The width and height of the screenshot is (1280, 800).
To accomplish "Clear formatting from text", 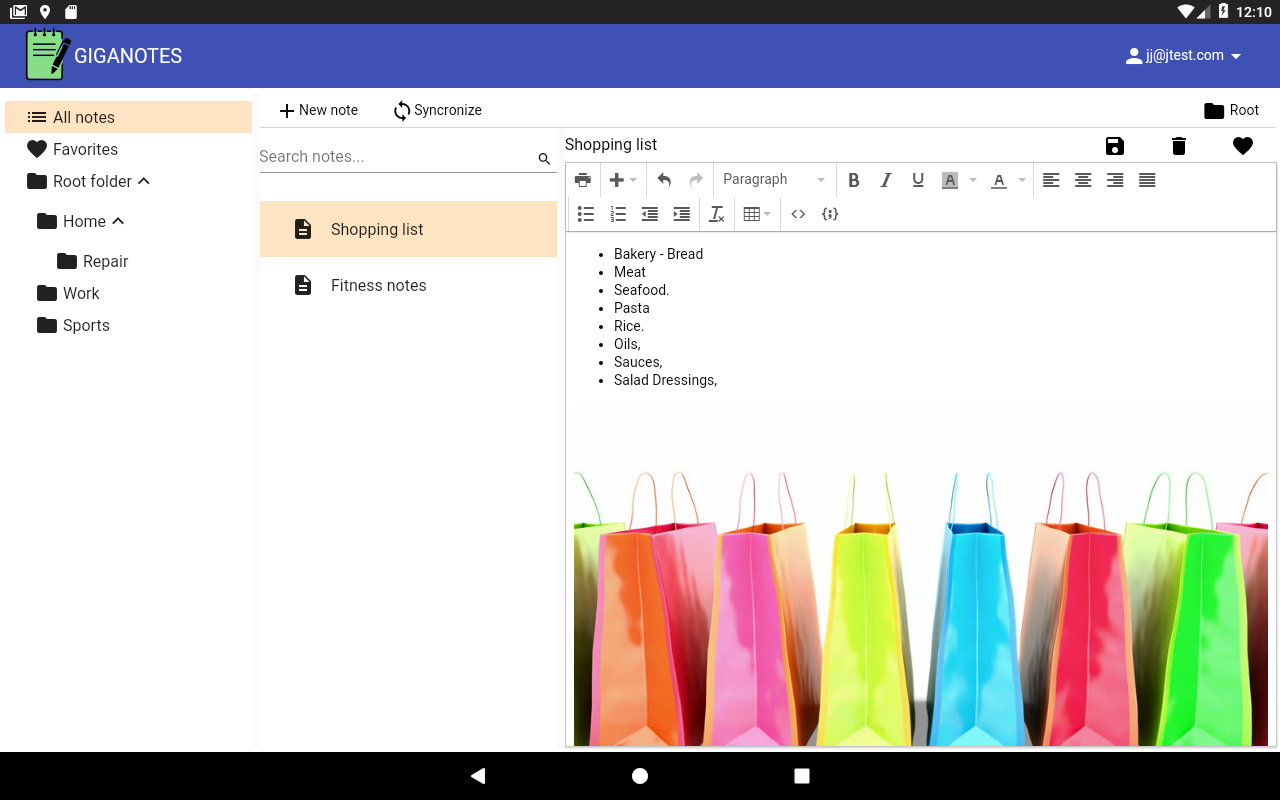I will click(x=716, y=214).
